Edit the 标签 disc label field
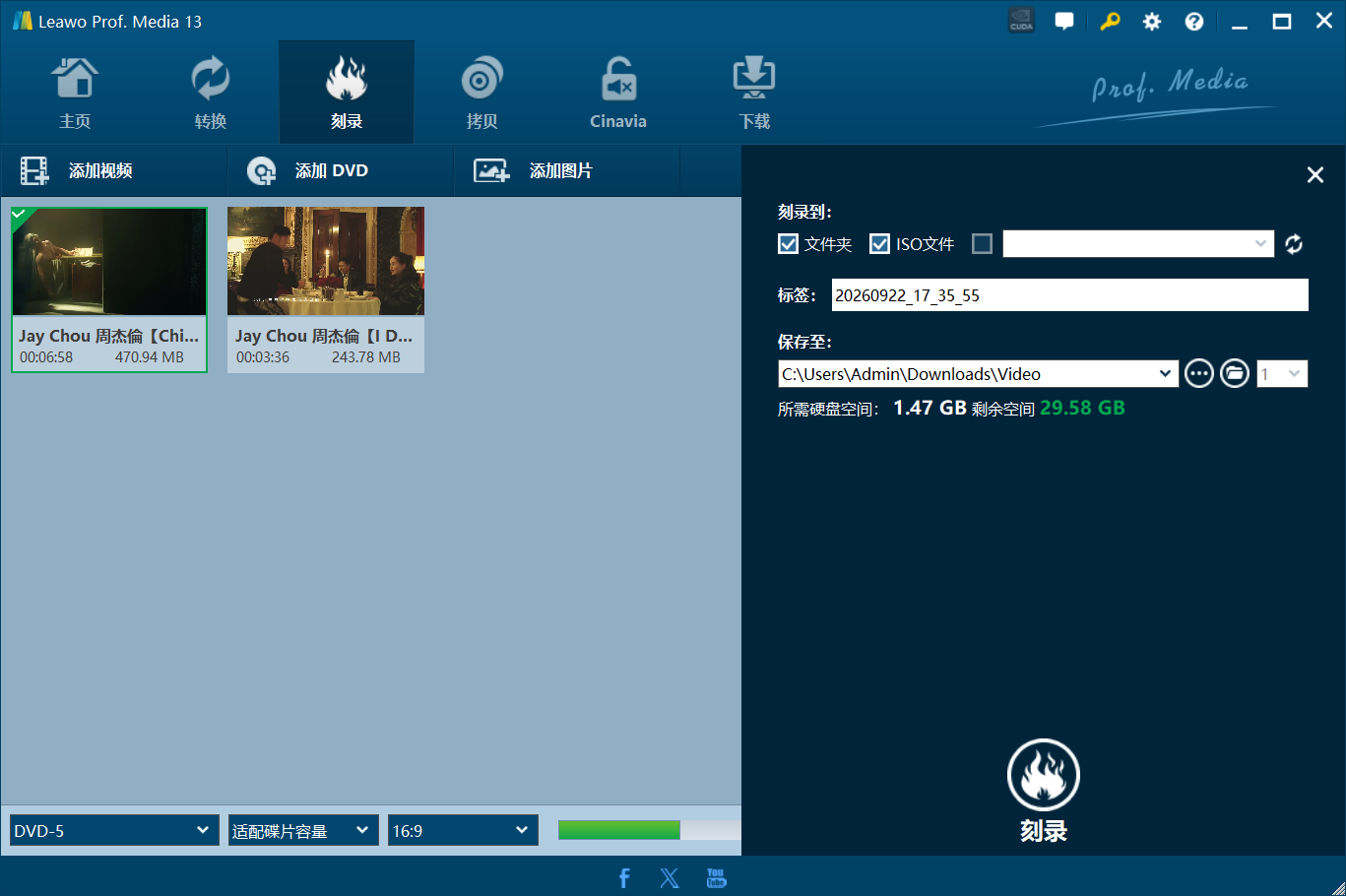1346x896 pixels. click(1069, 295)
